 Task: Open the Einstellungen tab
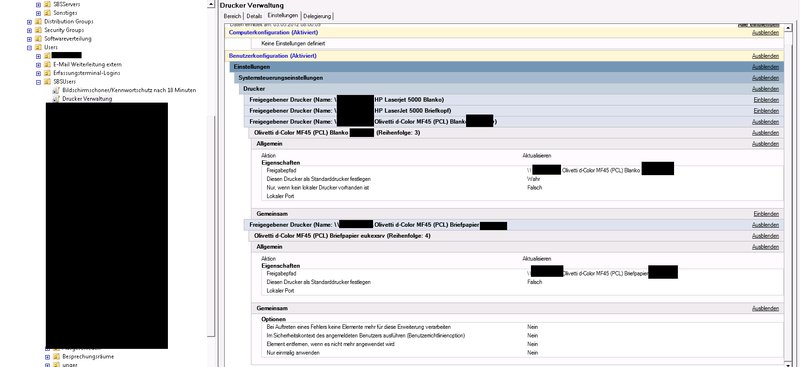pyautogui.click(x=283, y=16)
